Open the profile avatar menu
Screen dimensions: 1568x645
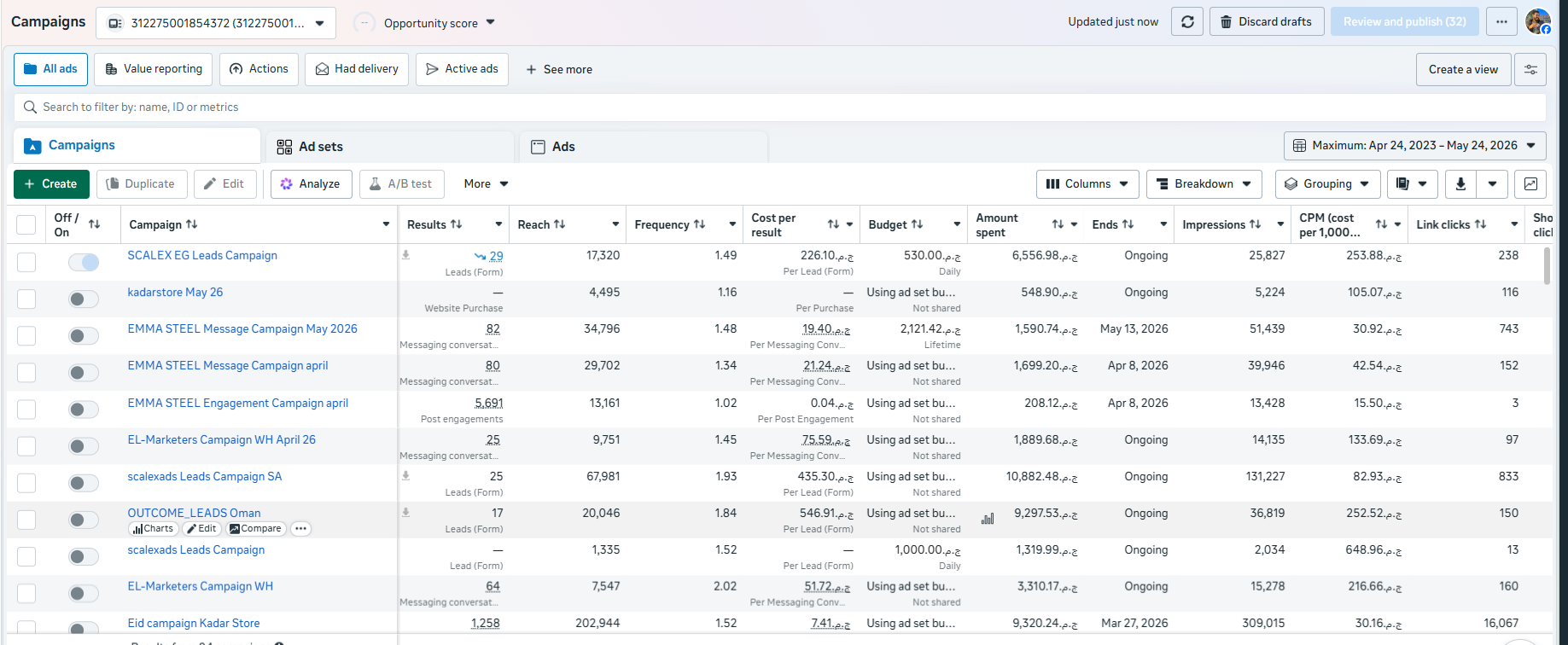tap(1538, 21)
